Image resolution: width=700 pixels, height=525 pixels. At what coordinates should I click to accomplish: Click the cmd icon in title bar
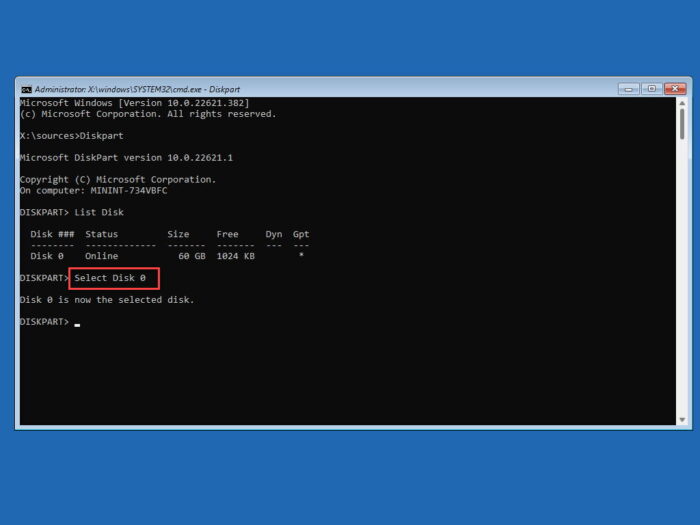26,90
